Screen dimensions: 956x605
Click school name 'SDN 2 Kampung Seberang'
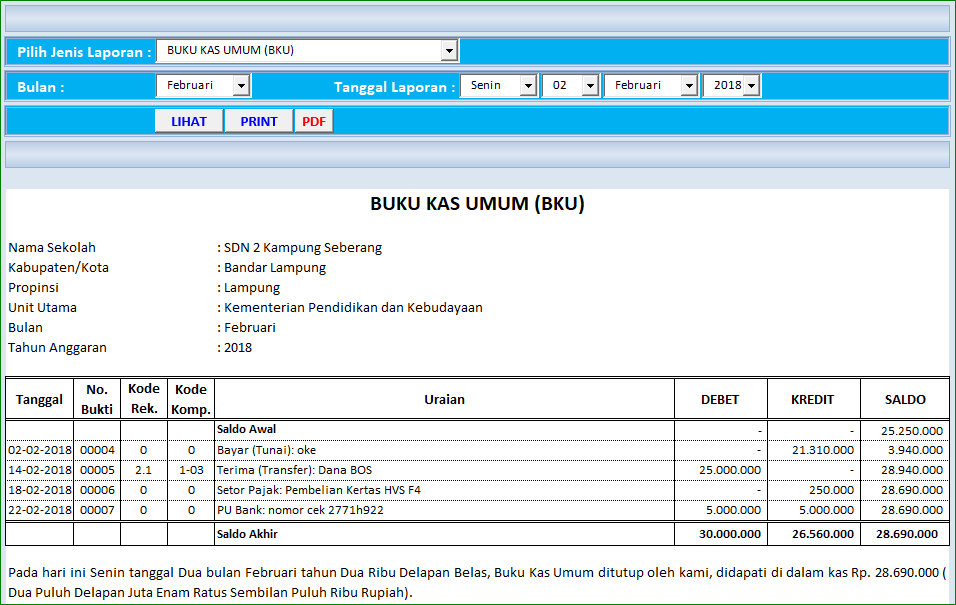pos(303,248)
